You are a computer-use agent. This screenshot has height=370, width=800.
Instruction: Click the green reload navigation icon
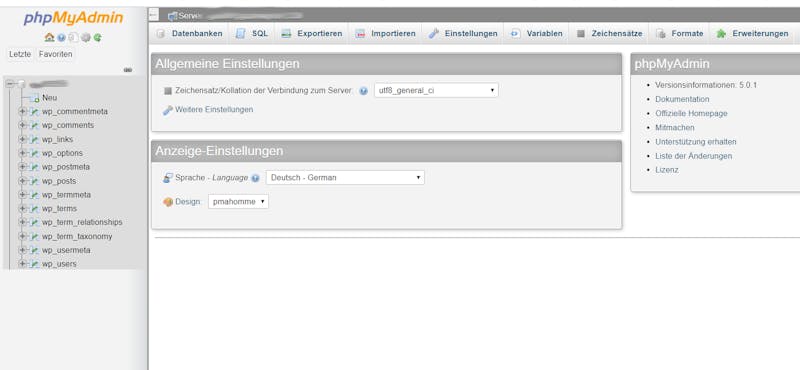tap(97, 37)
